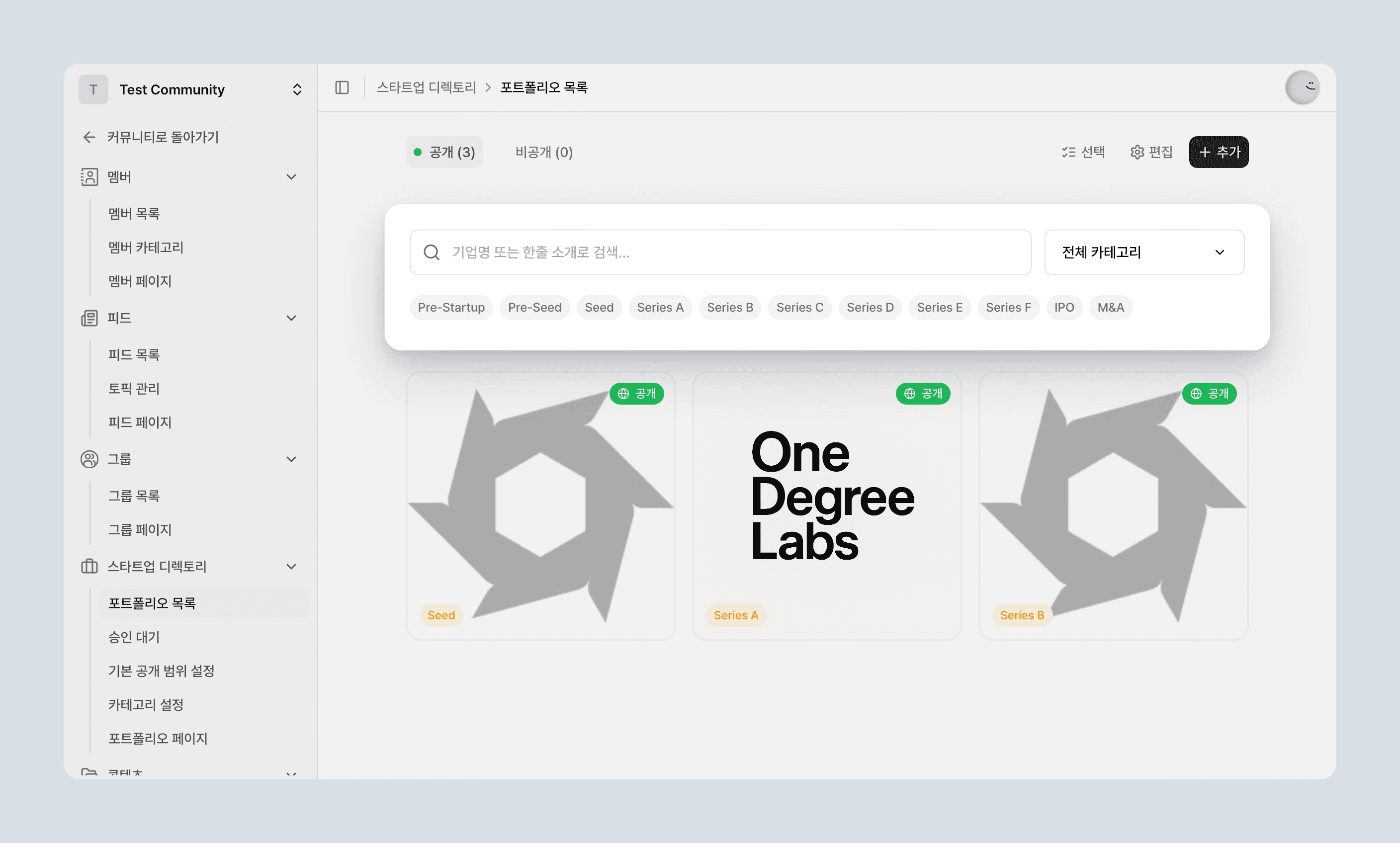Viewport: 1400px width, 843px height.
Task: Switch to the 공개 (3) tab
Action: (x=444, y=152)
